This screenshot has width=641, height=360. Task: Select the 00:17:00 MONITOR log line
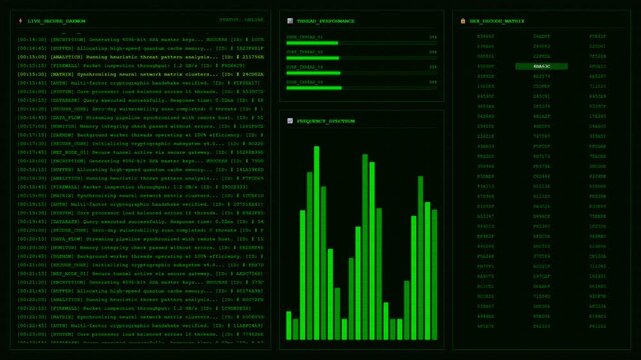[141, 126]
